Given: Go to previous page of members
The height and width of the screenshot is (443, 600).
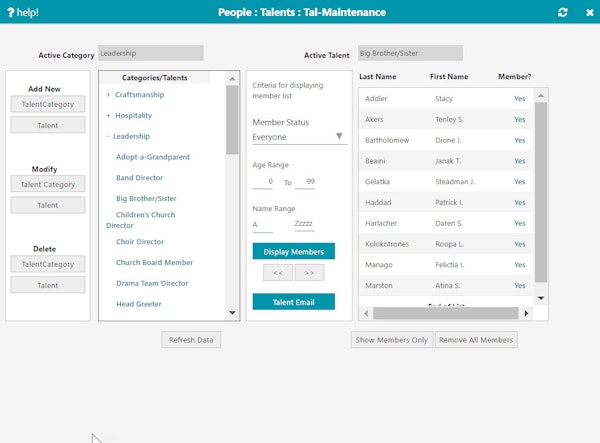Looking at the screenshot, I should click(x=277, y=272).
